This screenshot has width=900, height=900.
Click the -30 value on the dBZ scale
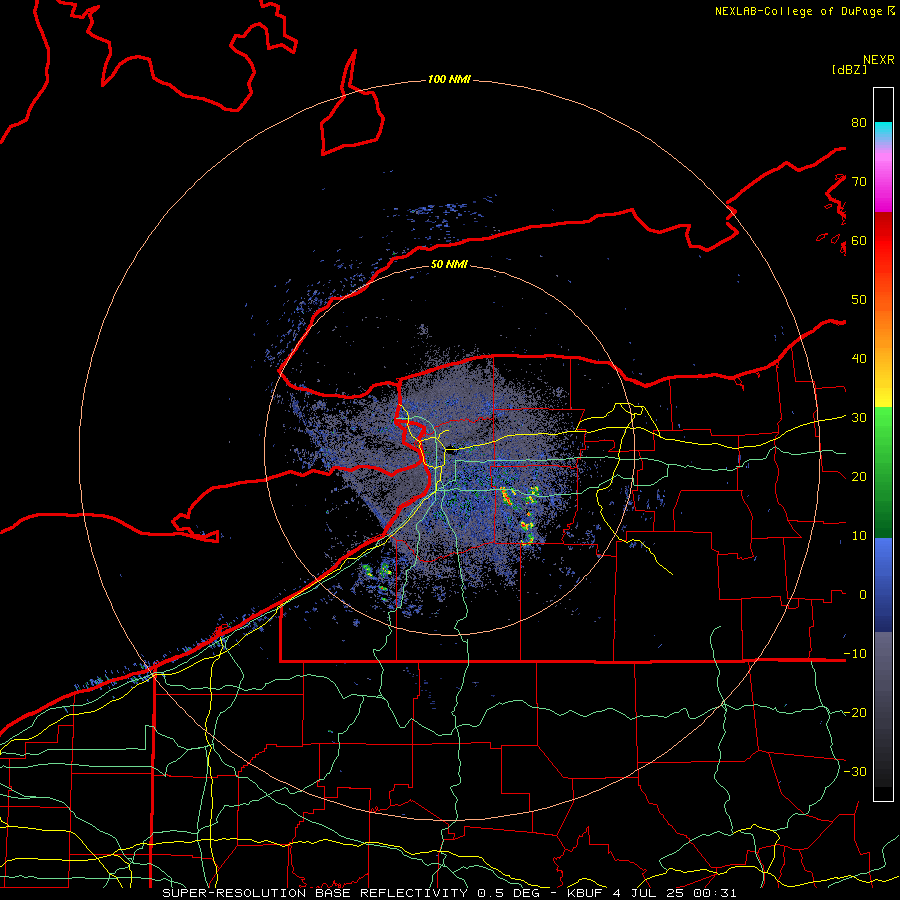point(855,771)
